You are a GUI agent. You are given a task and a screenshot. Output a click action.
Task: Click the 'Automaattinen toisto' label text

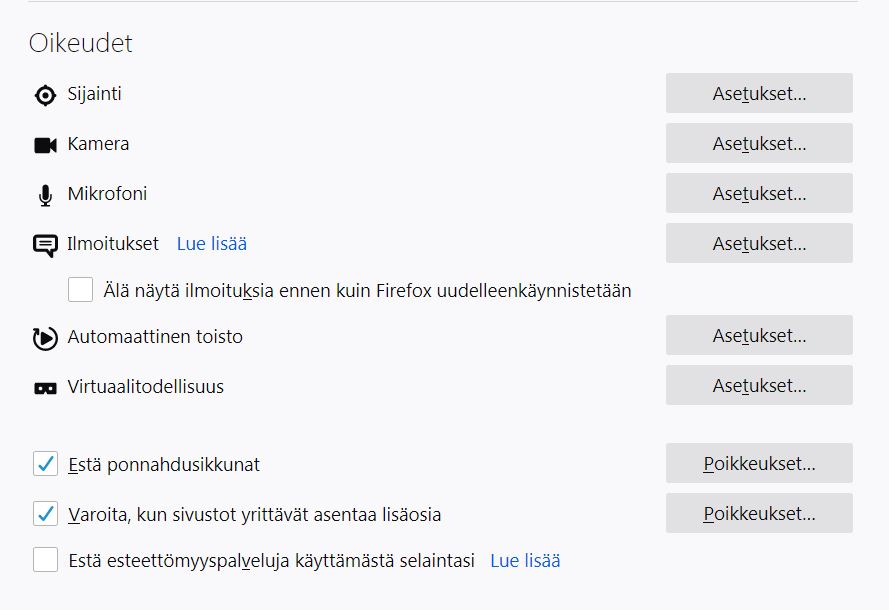coord(155,337)
